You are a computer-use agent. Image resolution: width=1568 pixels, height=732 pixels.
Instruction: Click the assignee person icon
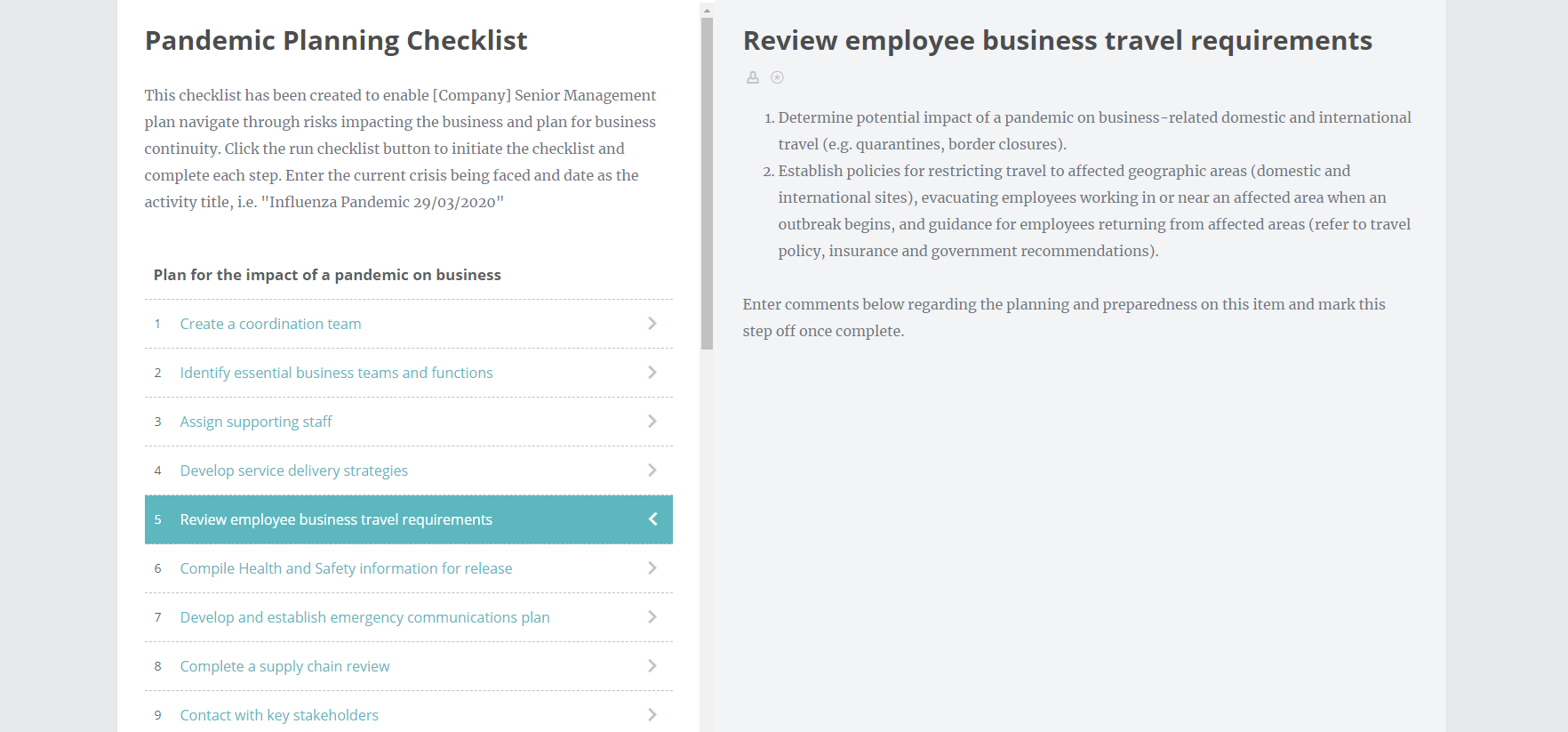click(753, 77)
